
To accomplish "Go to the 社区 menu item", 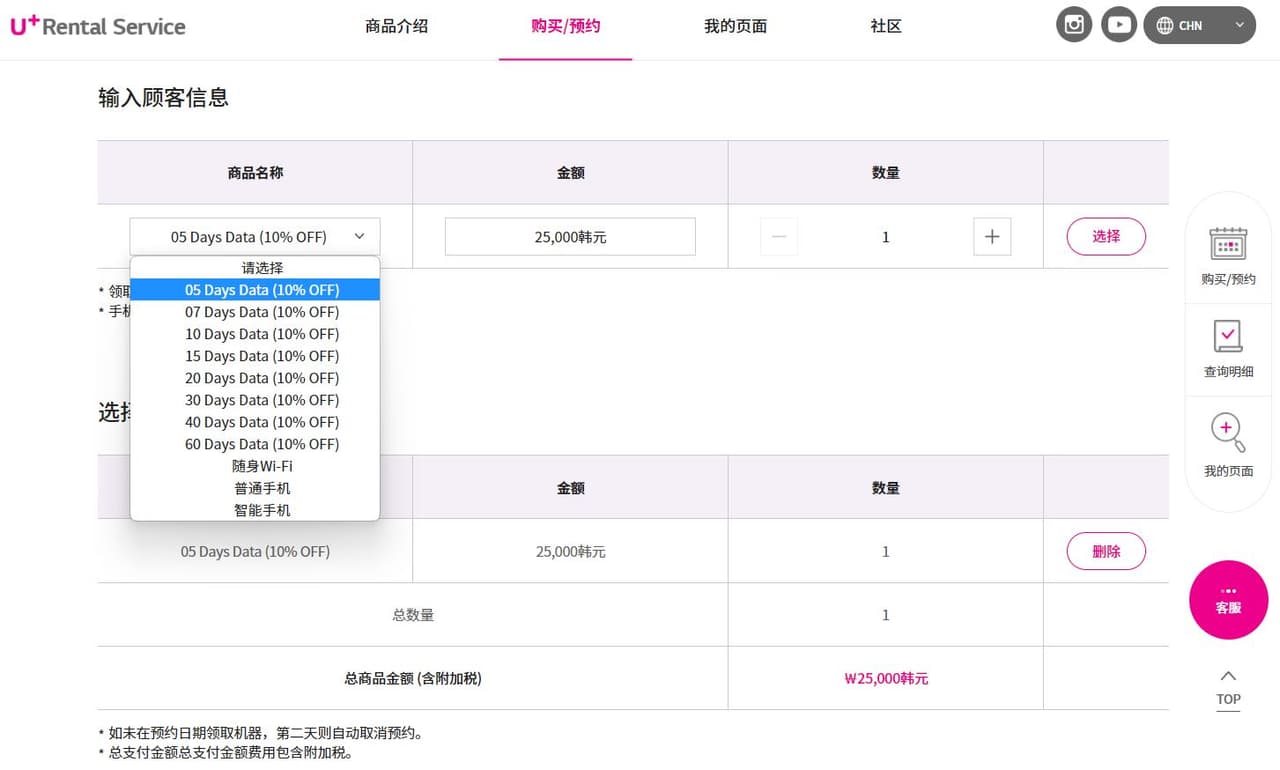I will (886, 27).
